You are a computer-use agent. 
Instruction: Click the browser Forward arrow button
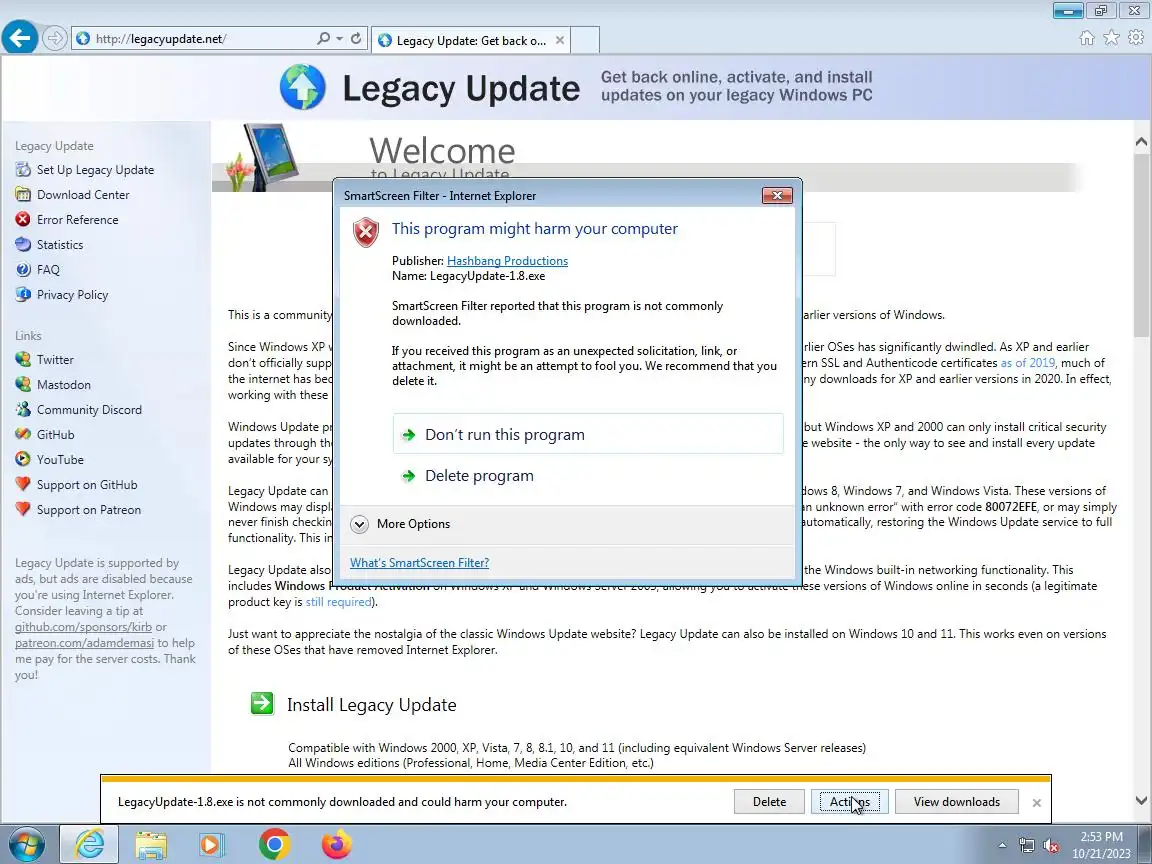point(54,38)
